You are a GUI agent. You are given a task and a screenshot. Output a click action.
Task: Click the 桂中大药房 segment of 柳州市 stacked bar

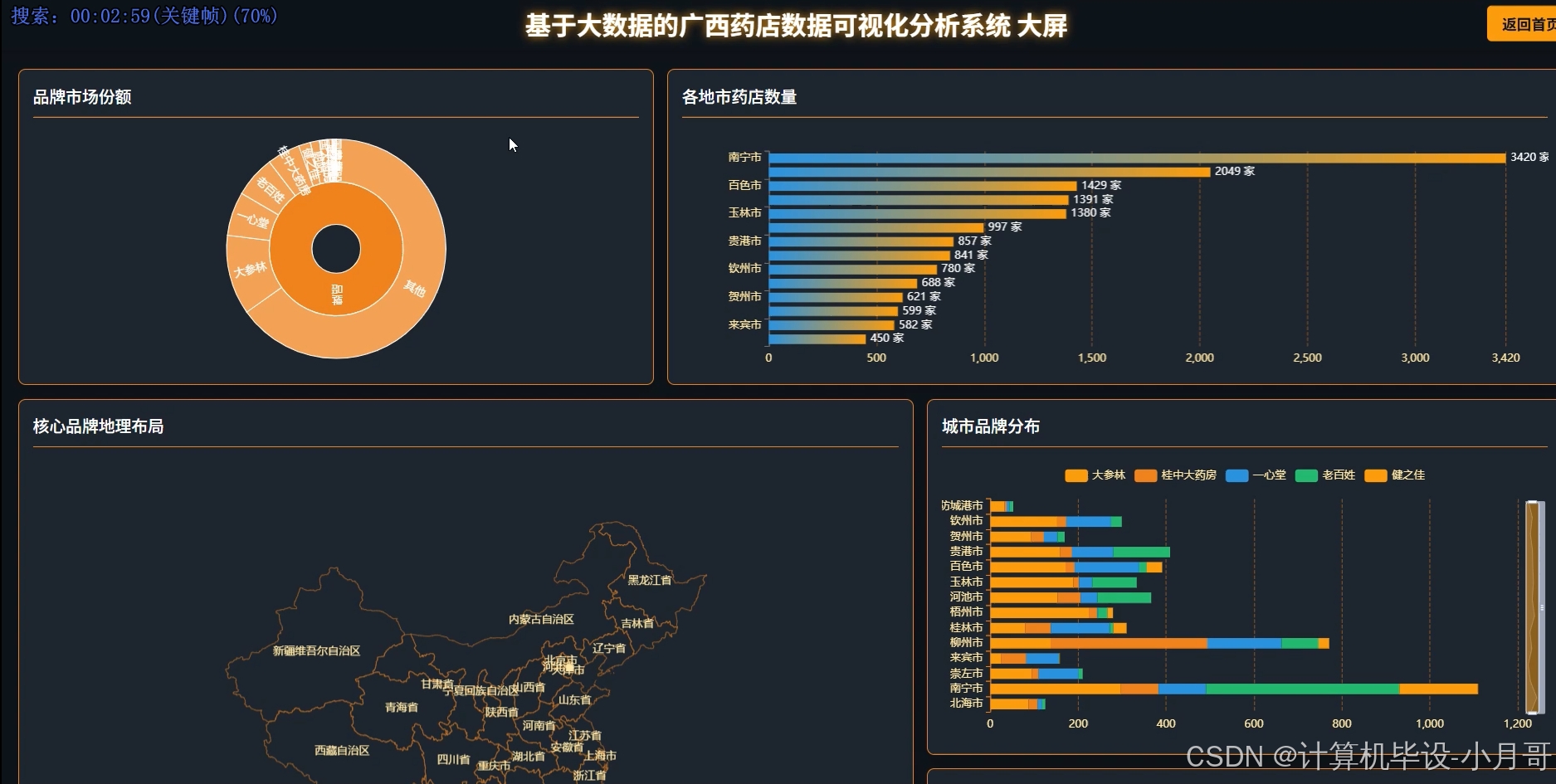[x=1129, y=644]
